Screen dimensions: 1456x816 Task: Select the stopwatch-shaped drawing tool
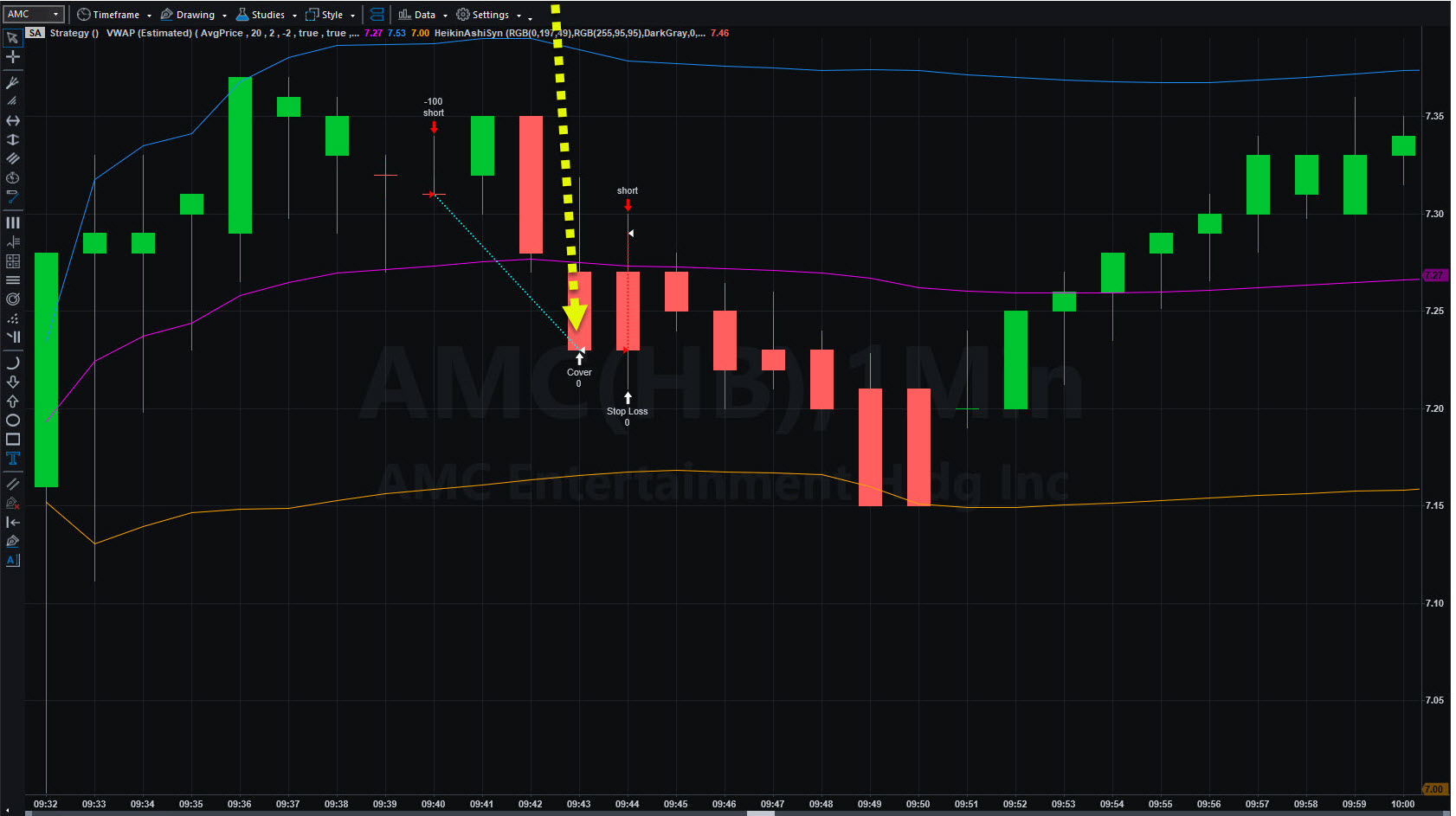pyautogui.click(x=12, y=177)
